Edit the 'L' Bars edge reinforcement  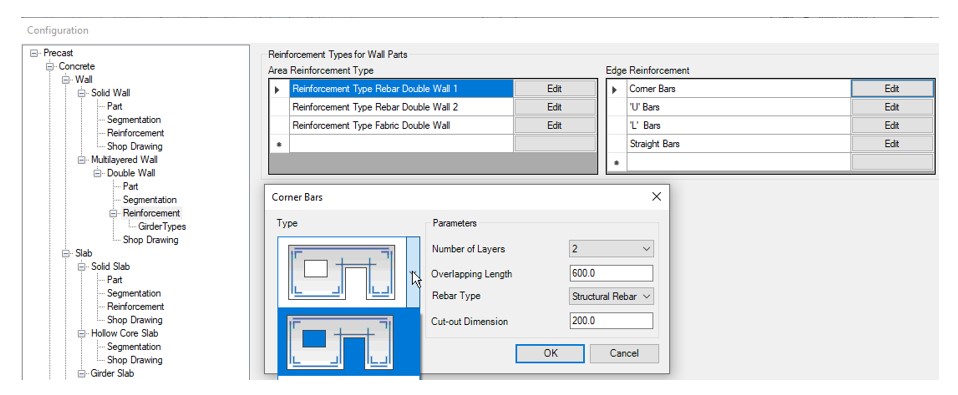[x=891, y=126]
